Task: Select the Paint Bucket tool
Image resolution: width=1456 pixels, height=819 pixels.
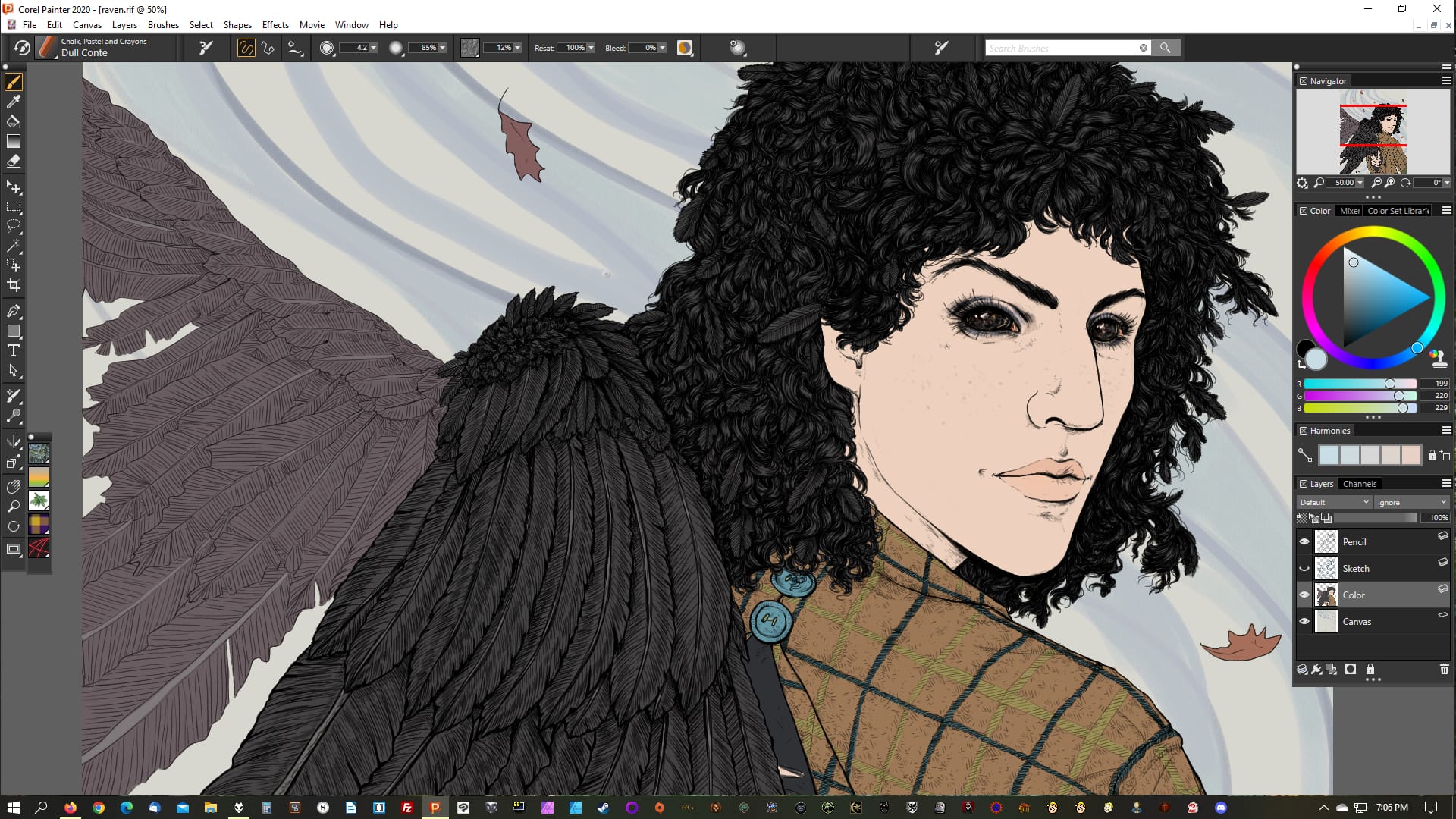Action: point(13,121)
